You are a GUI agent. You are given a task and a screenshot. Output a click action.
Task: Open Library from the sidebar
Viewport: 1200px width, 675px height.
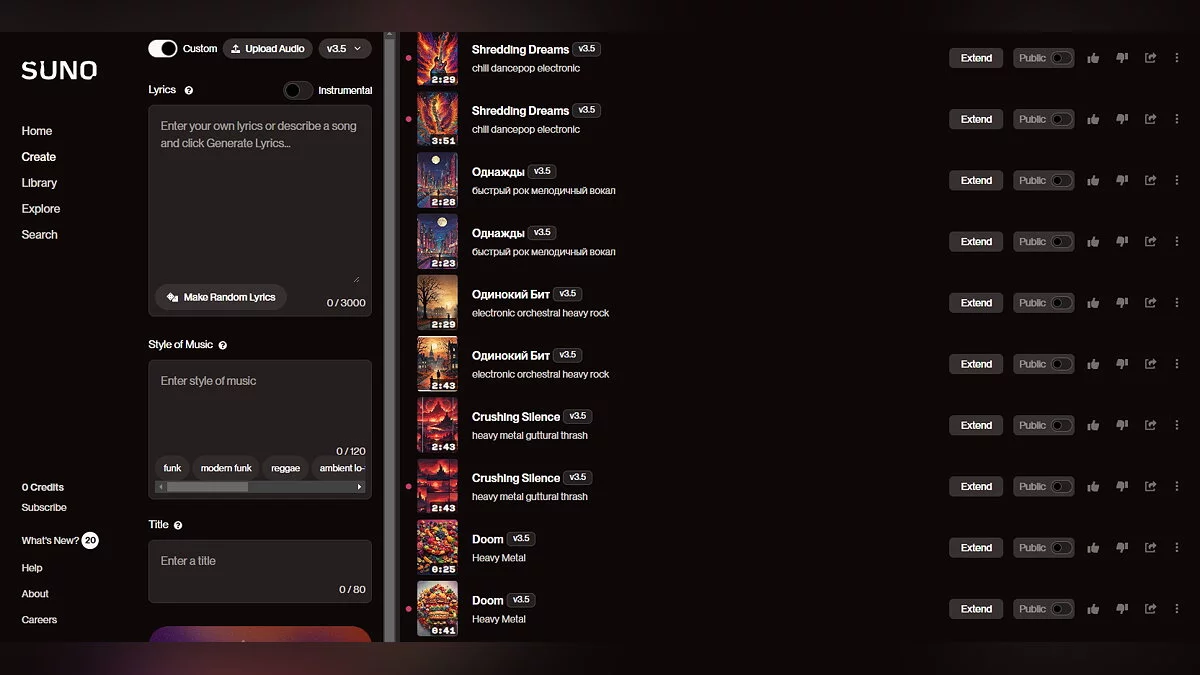pyautogui.click(x=39, y=183)
